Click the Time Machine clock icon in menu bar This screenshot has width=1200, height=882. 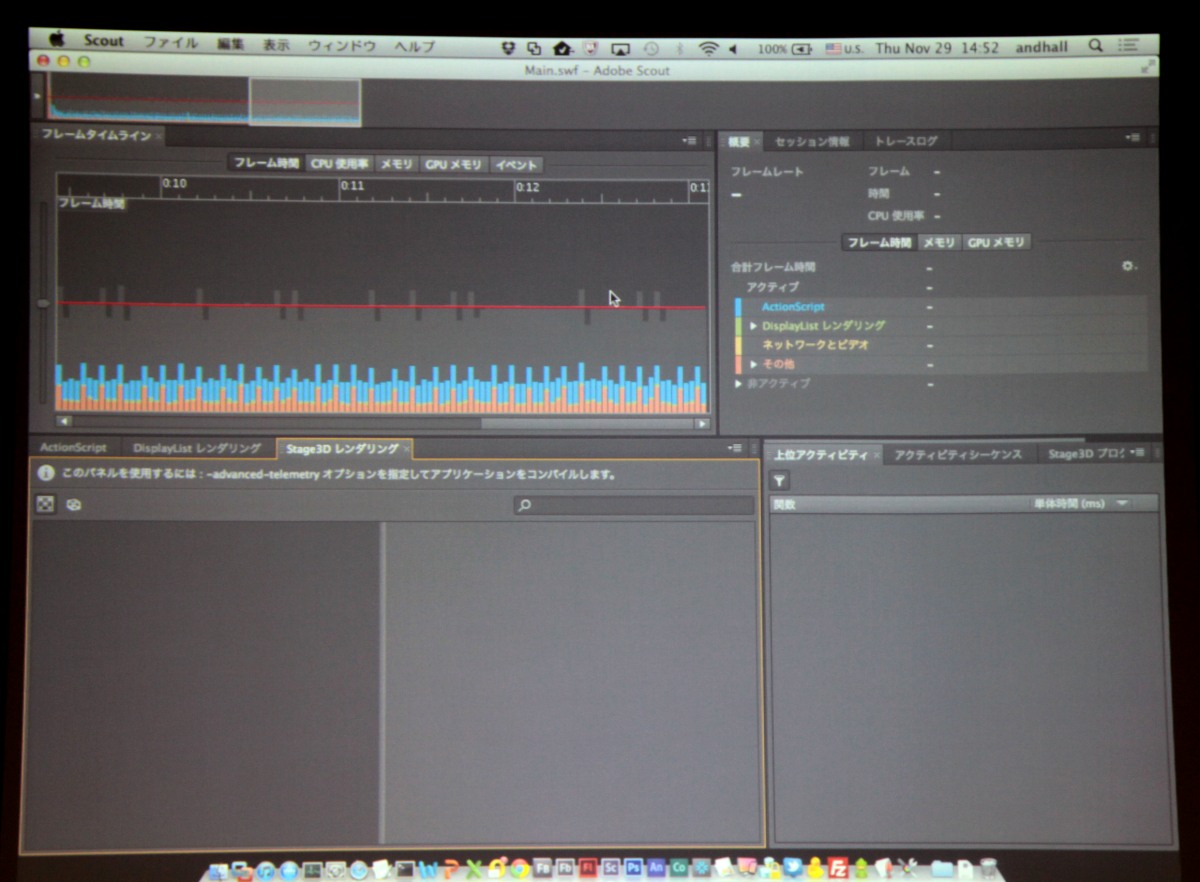pyautogui.click(x=650, y=48)
